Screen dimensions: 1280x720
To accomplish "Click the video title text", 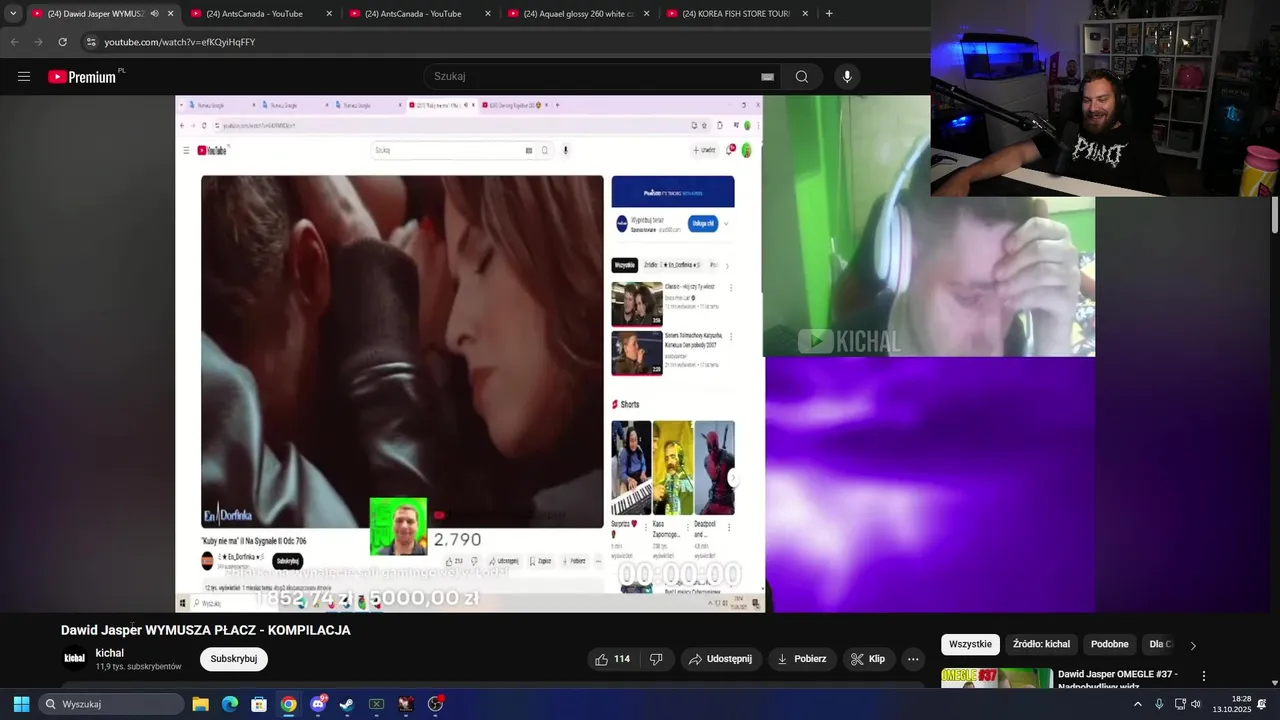I will 206,630.
